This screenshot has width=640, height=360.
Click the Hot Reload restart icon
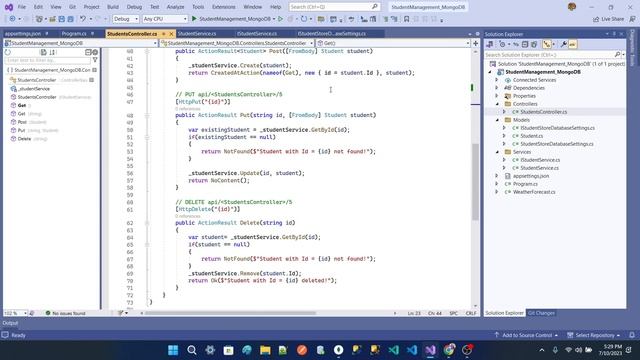[x=304, y=19]
